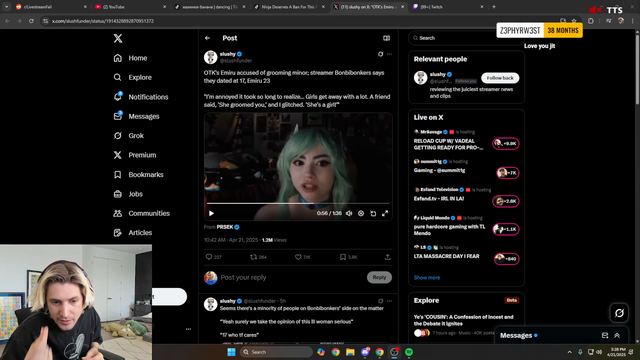The height and width of the screenshot is (360, 640).
Task: Open Explore in sidebar
Action: tap(132, 77)
